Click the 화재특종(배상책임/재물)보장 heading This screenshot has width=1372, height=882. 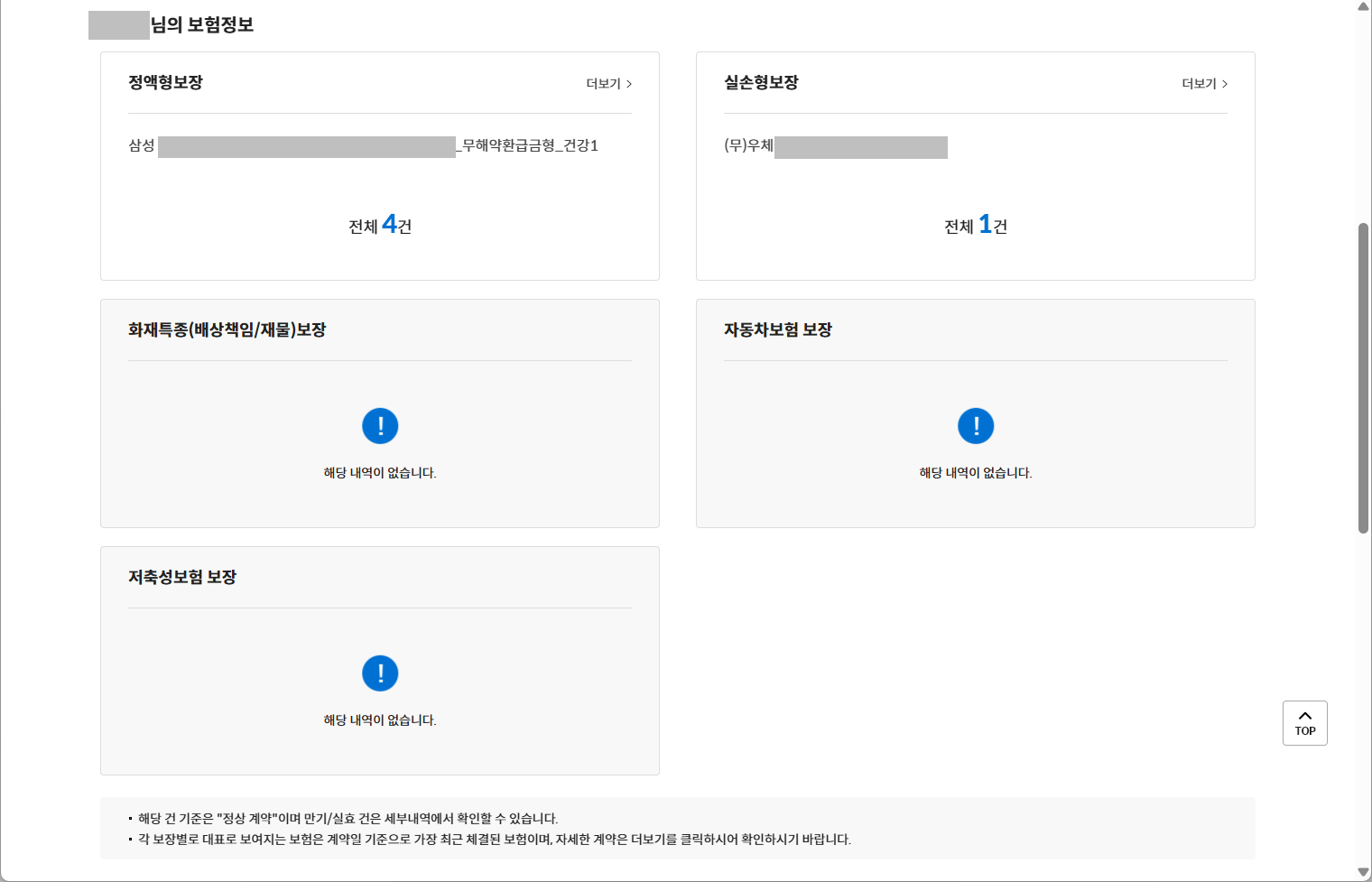point(227,330)
